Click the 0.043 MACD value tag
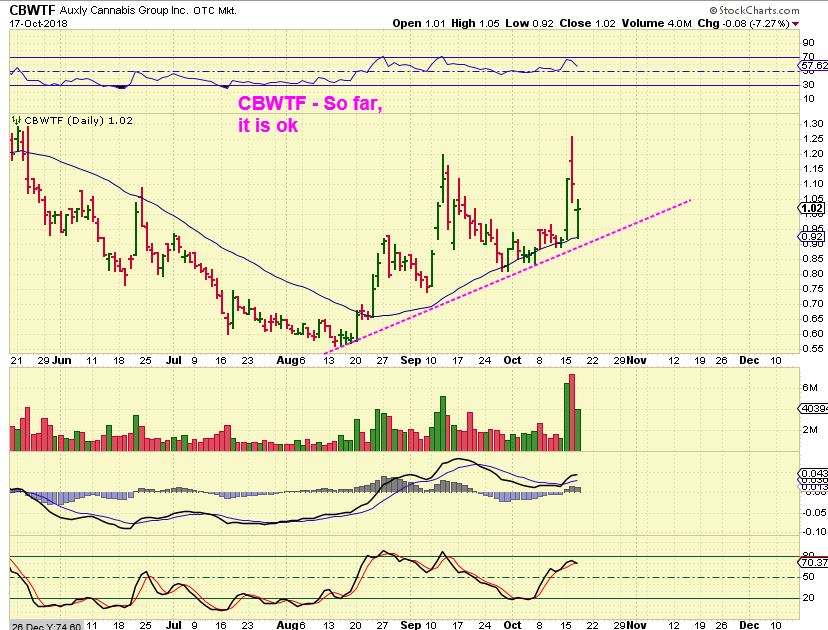 811,473
